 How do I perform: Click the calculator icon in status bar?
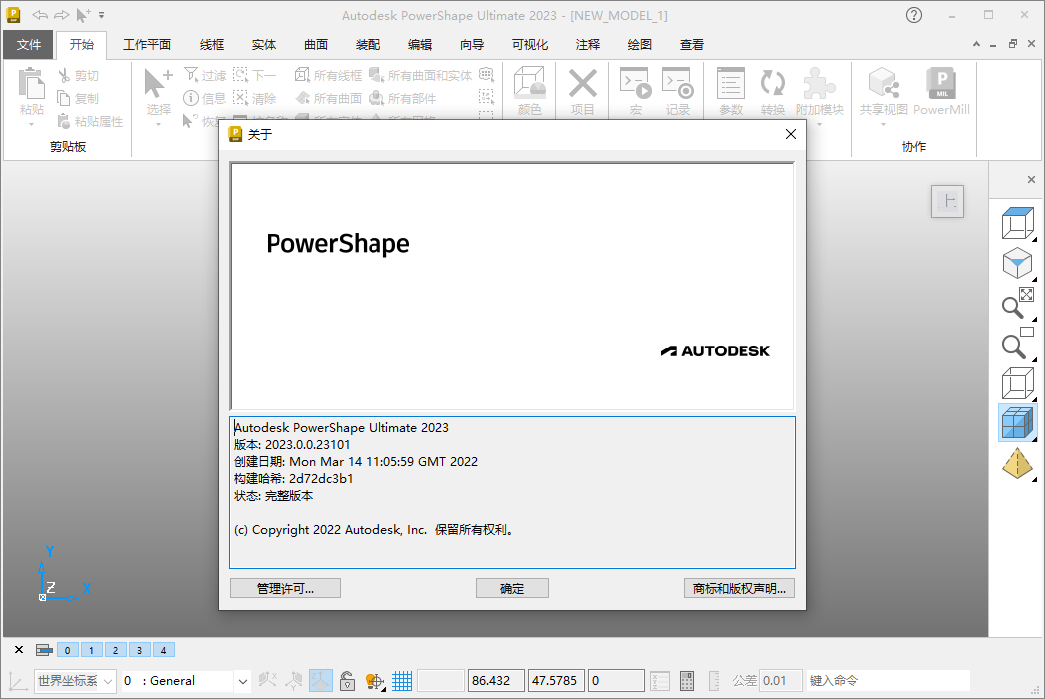tap(687, 680)
